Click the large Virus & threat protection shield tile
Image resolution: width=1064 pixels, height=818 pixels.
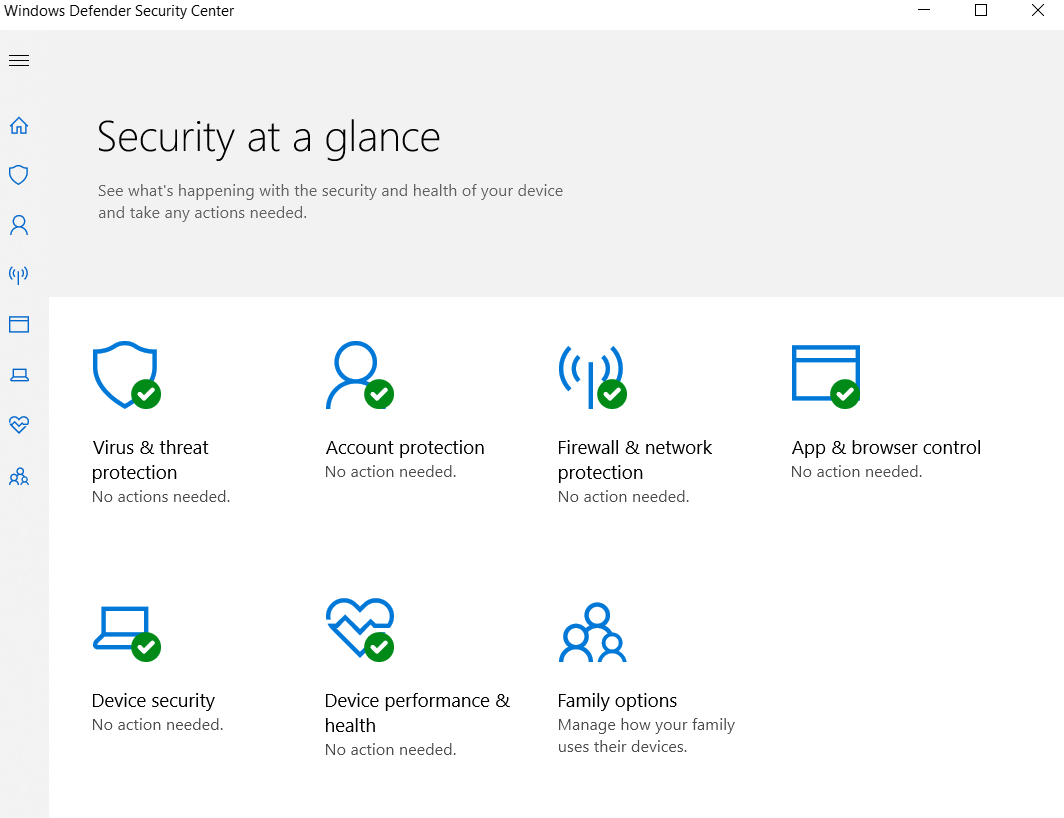click(125, 375)
